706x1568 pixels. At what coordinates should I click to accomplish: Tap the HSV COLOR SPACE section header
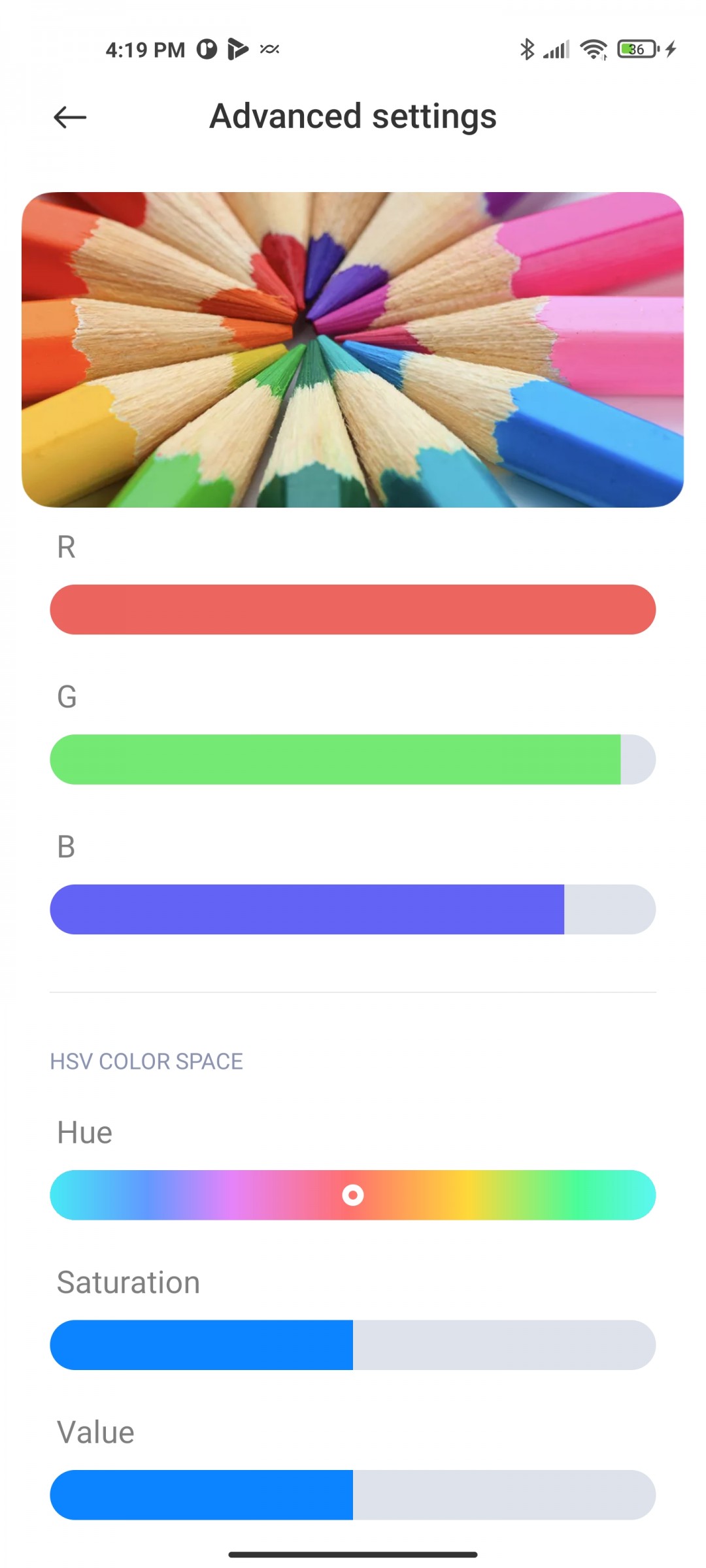(x=146, y=1061)
